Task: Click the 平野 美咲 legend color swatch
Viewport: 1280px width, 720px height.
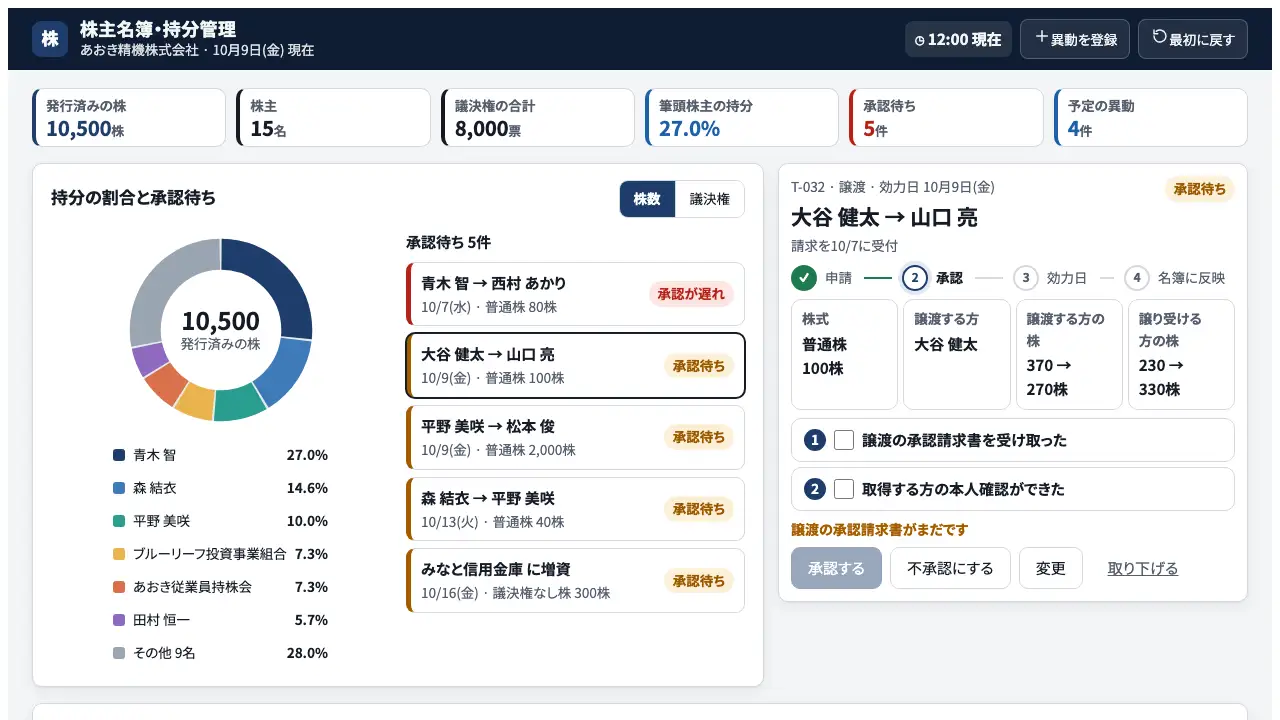Action: coord(119,521)
